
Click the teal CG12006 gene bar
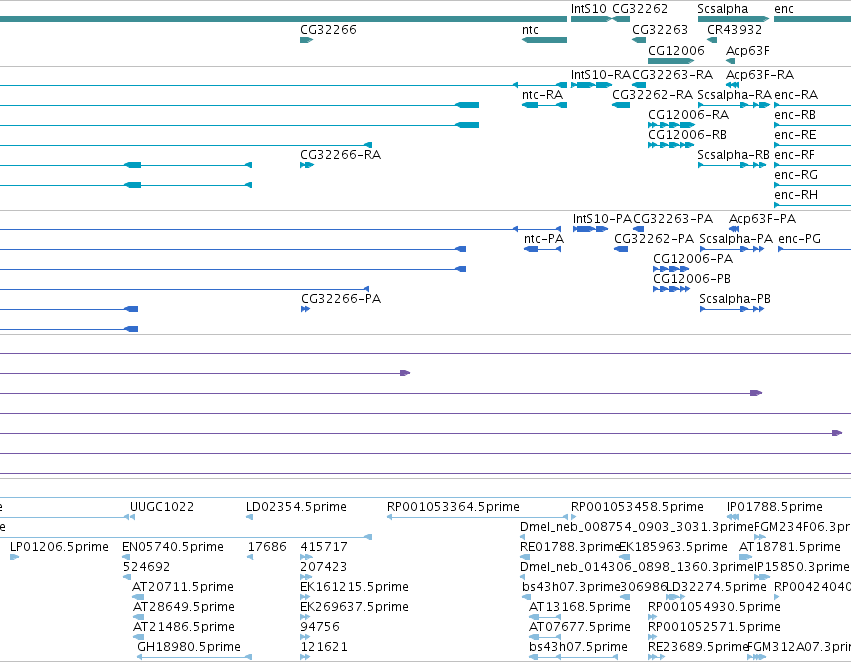pos(671,61)
